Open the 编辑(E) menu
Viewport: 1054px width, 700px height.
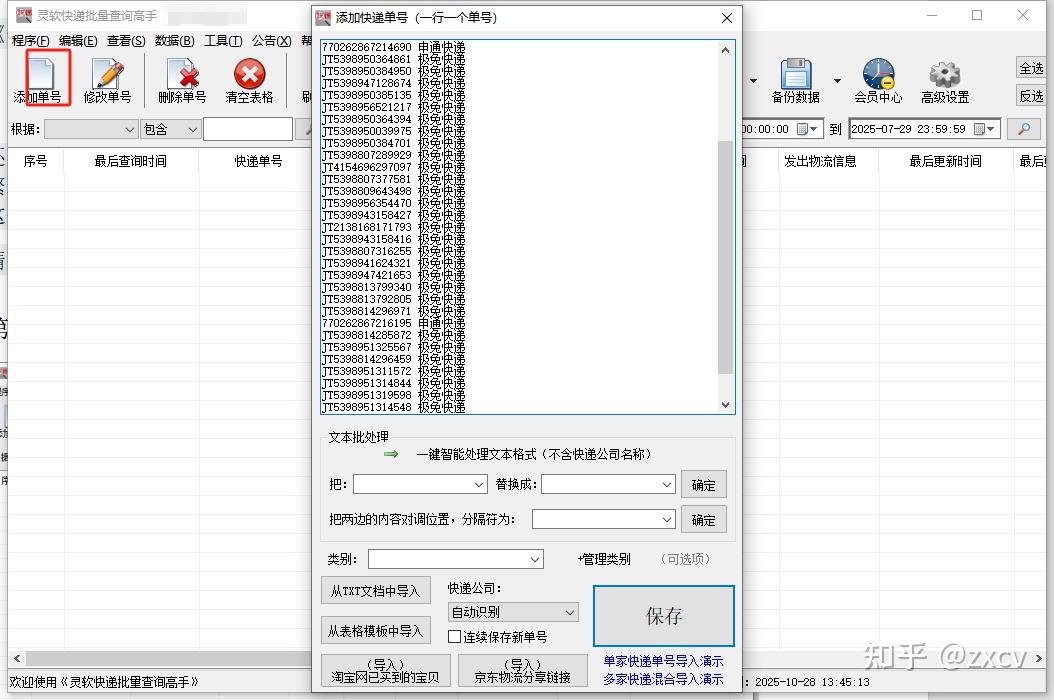pos(78,41)
